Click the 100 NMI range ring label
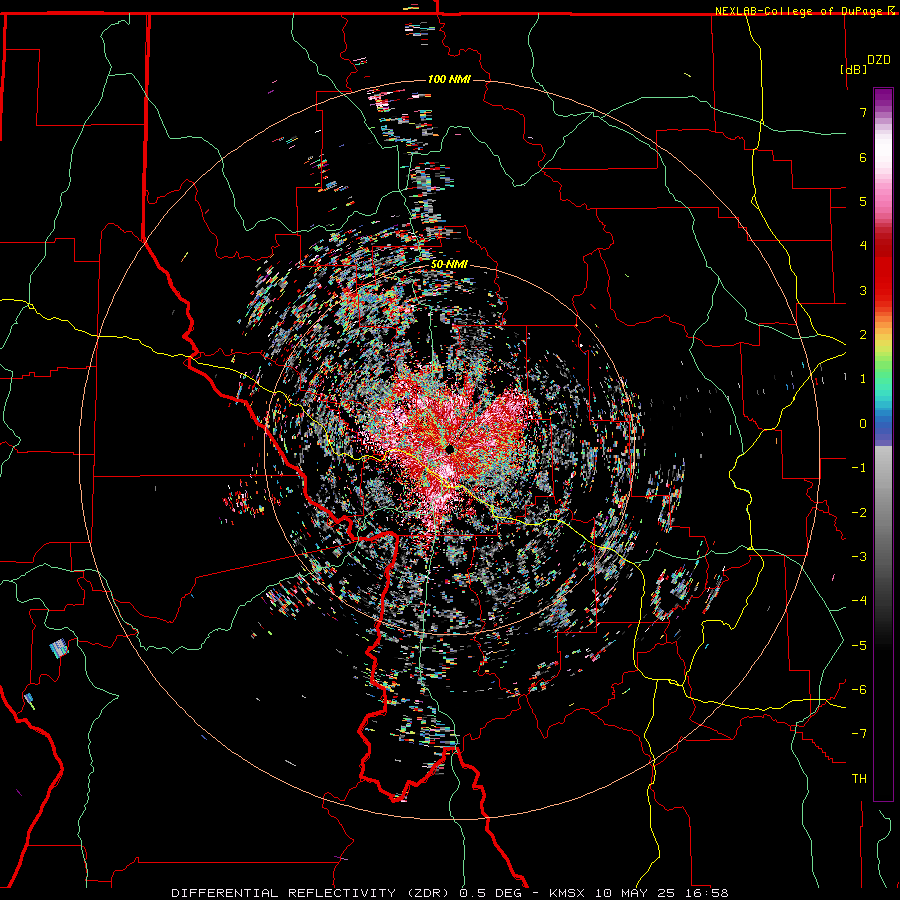 coord(449,79)
